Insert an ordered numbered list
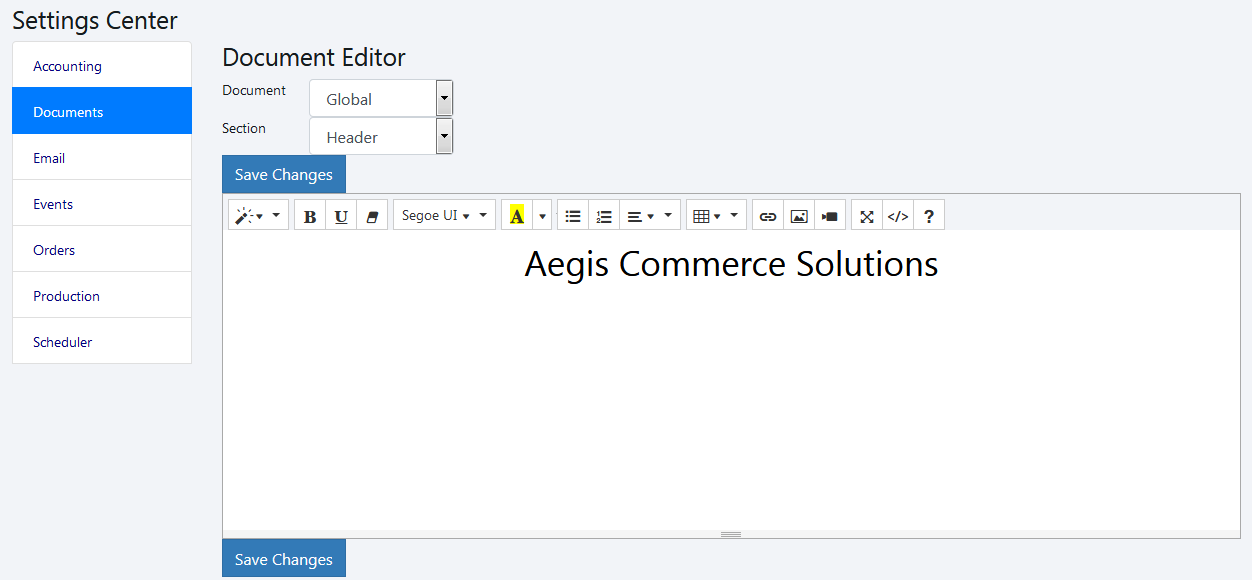The image size is (1252, 580). coord(604,216)
